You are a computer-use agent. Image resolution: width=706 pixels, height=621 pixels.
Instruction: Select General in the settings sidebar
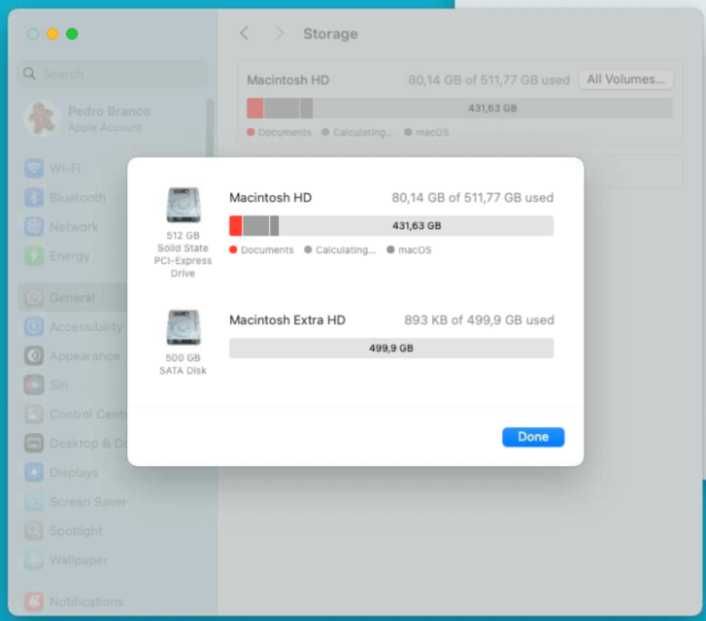point(72,298)
